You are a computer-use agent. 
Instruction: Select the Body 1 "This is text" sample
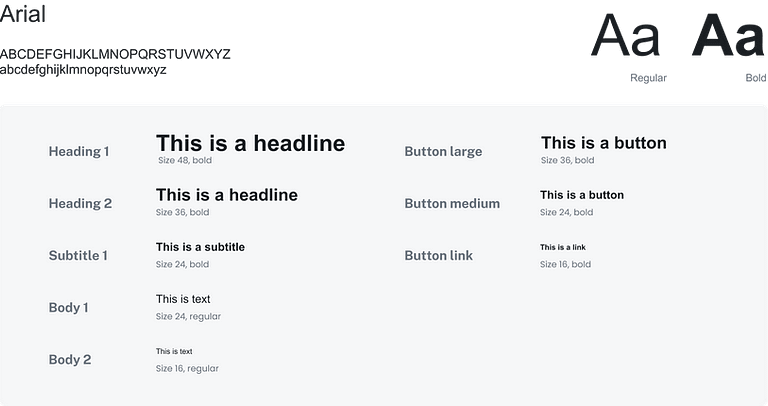(183, 299)
